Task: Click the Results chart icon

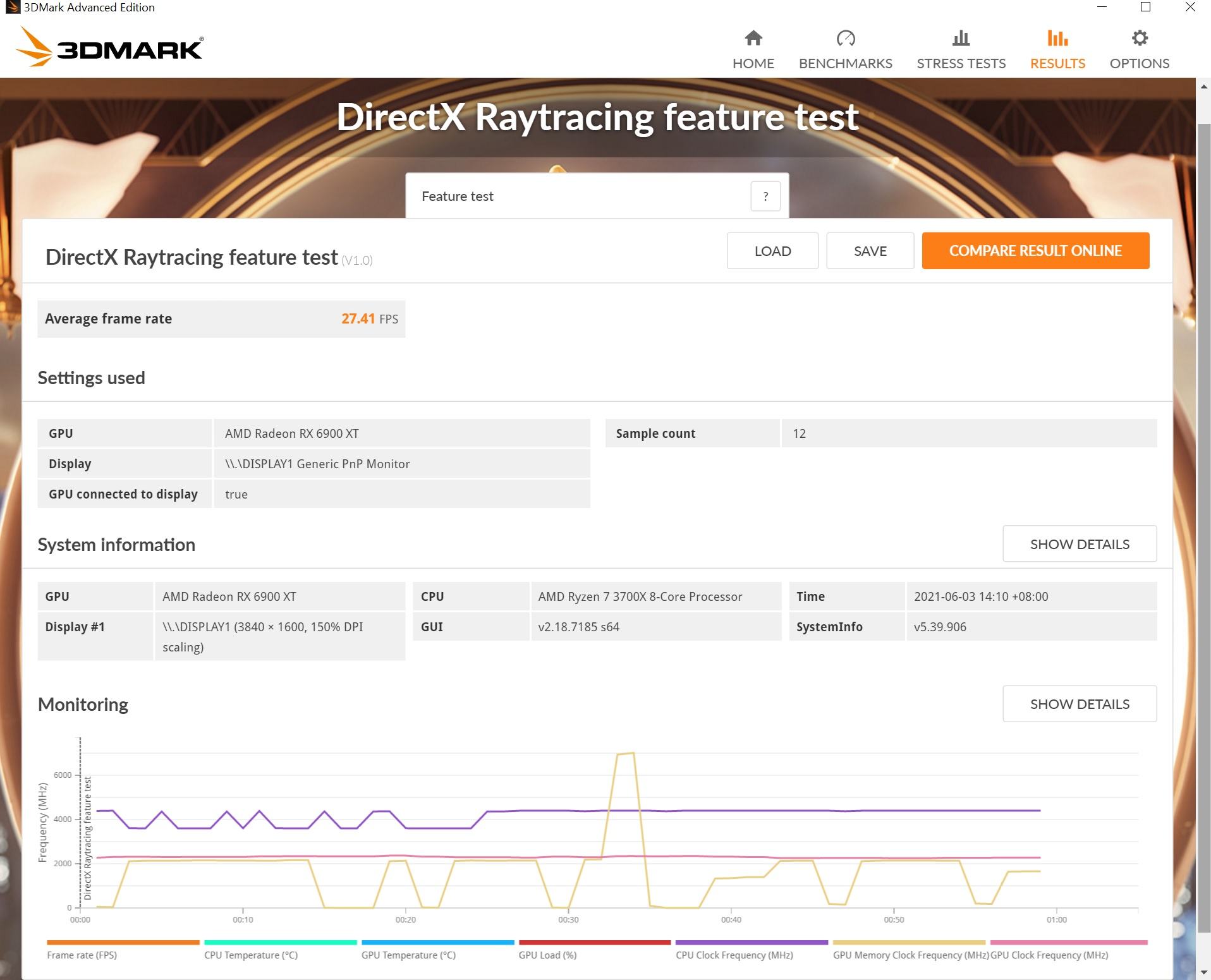Action: (1057, 39)
